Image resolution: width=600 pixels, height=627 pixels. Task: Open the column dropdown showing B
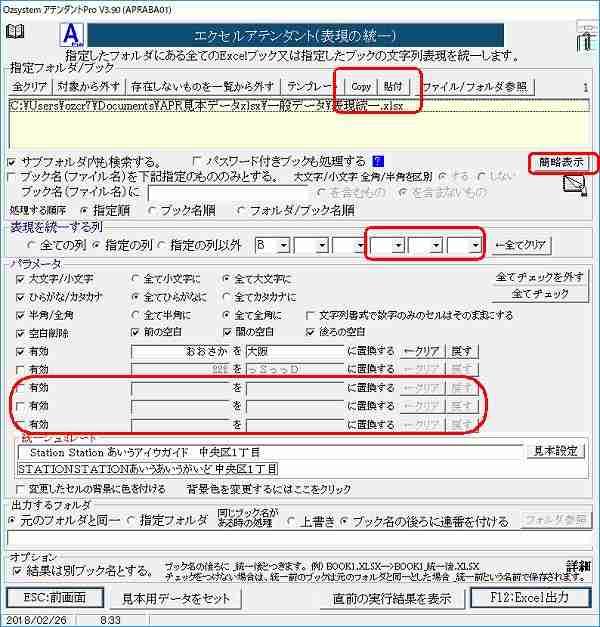click(x=284, y=245)
